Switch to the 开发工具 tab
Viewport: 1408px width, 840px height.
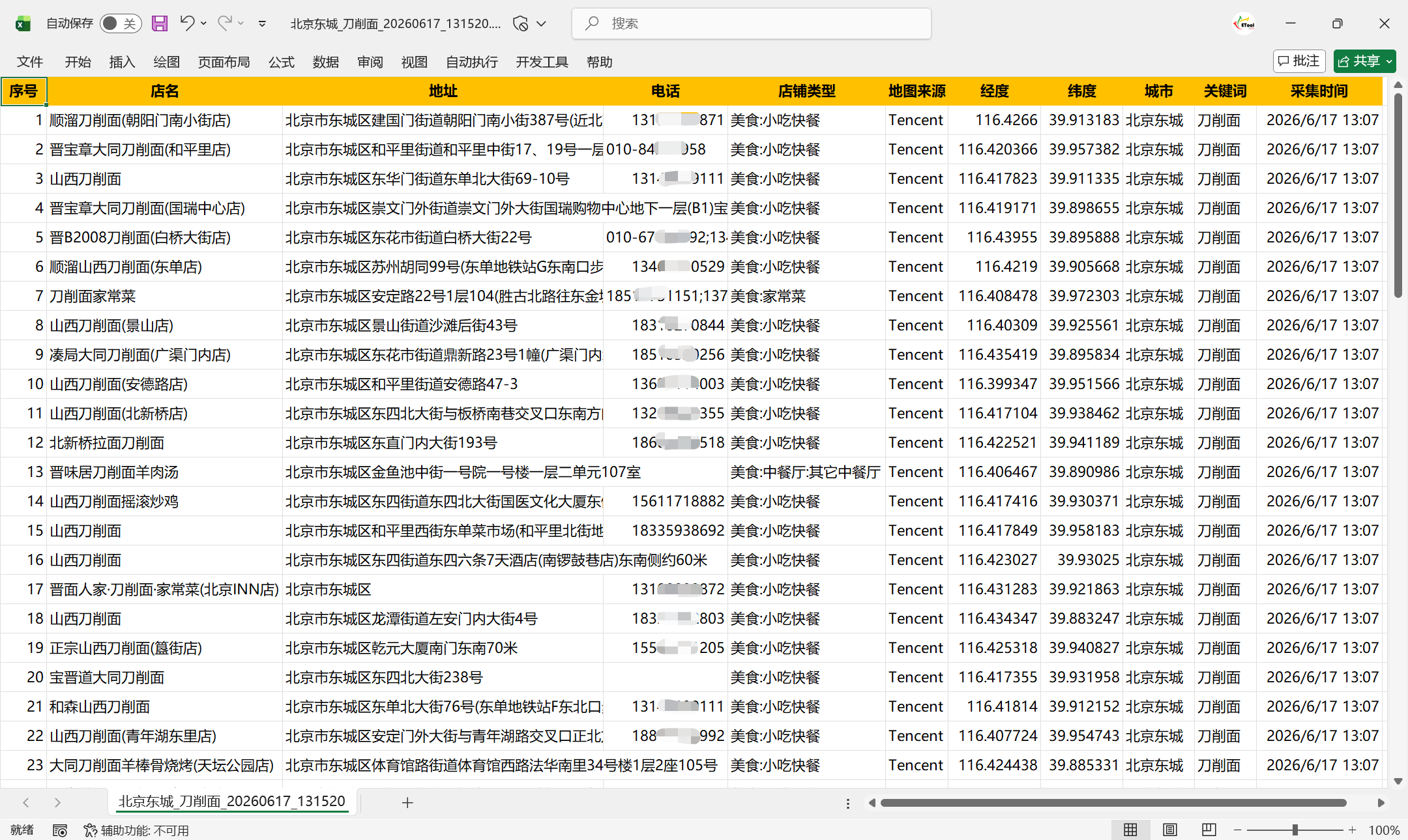pos(542,62)
